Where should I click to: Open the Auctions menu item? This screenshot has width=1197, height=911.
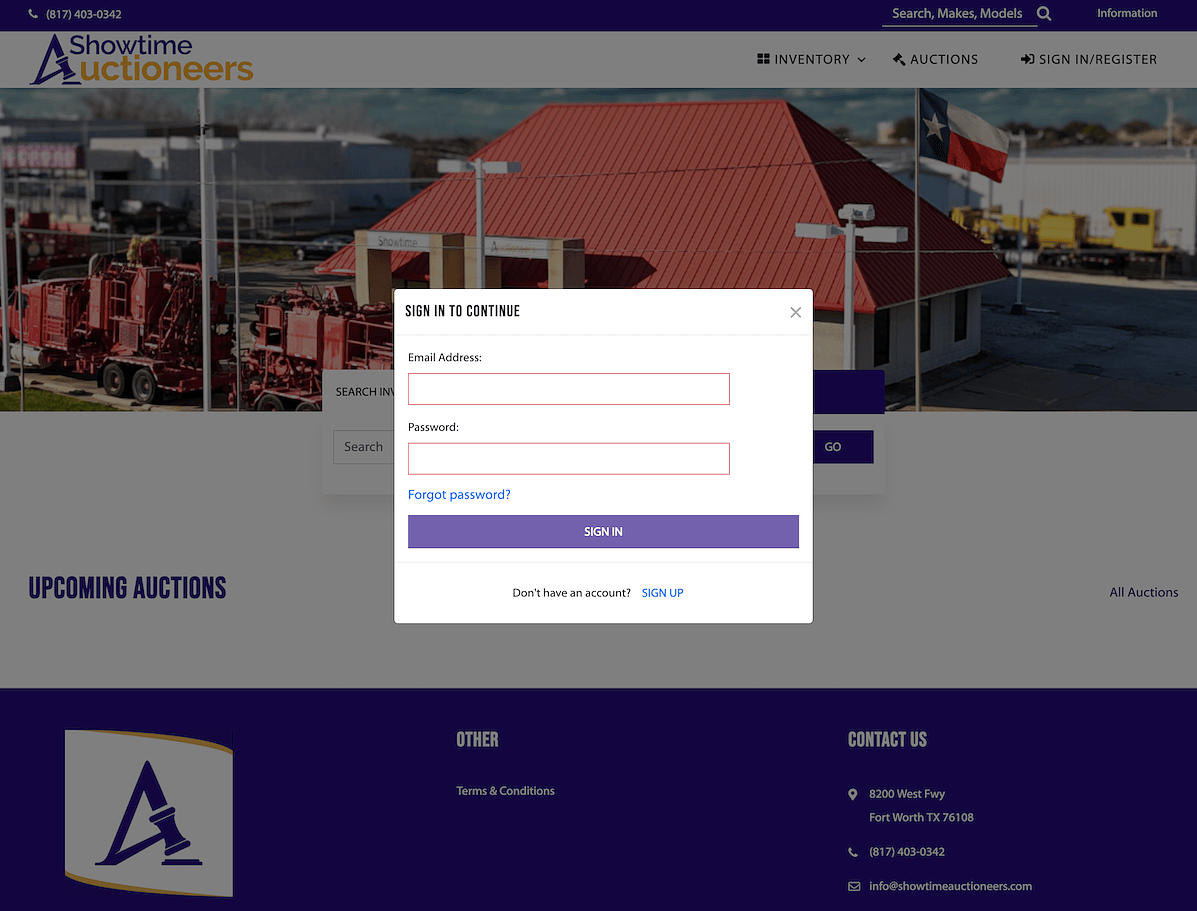(935, 60)
